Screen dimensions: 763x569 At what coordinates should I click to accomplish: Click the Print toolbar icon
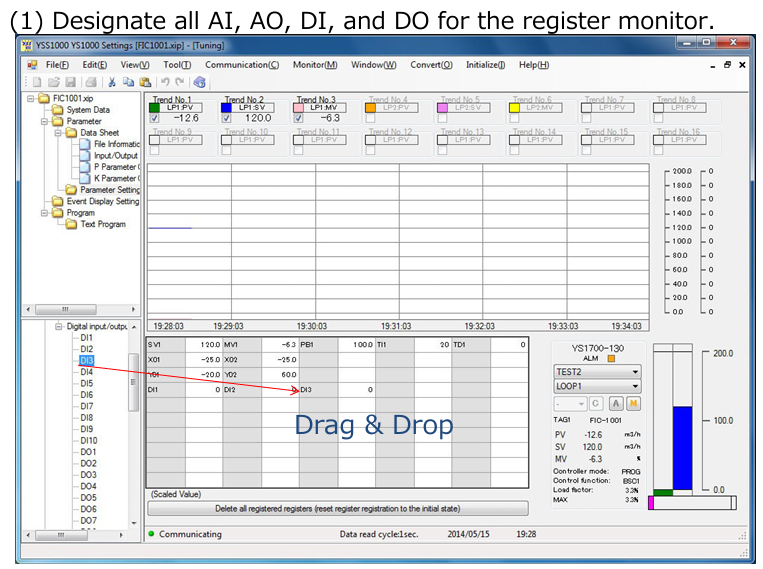pos(91,82)
